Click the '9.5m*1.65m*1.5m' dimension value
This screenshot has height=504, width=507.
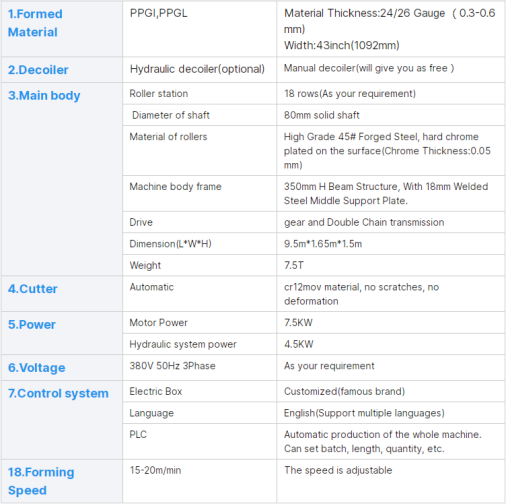(x=323, y=244)
